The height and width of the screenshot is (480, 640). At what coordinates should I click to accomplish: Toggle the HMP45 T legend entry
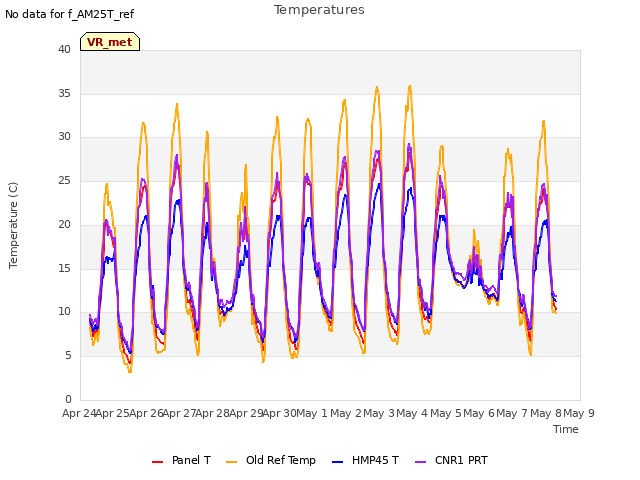pyautogui.click(x=365, y=460)
